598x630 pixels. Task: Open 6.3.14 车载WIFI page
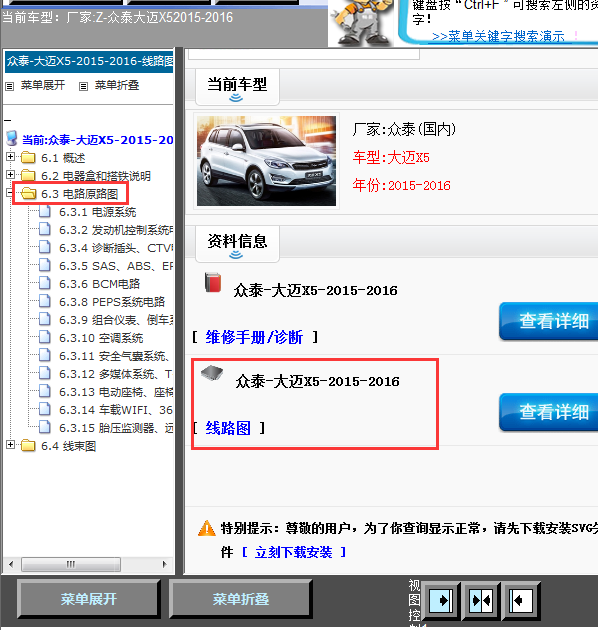tap(116, 410)
